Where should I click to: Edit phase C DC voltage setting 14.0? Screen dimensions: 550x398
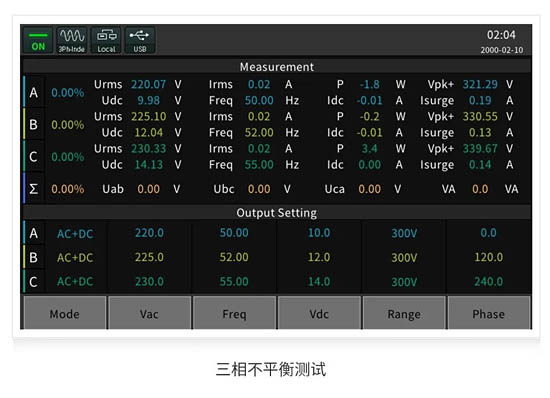[x=319, y=281]
